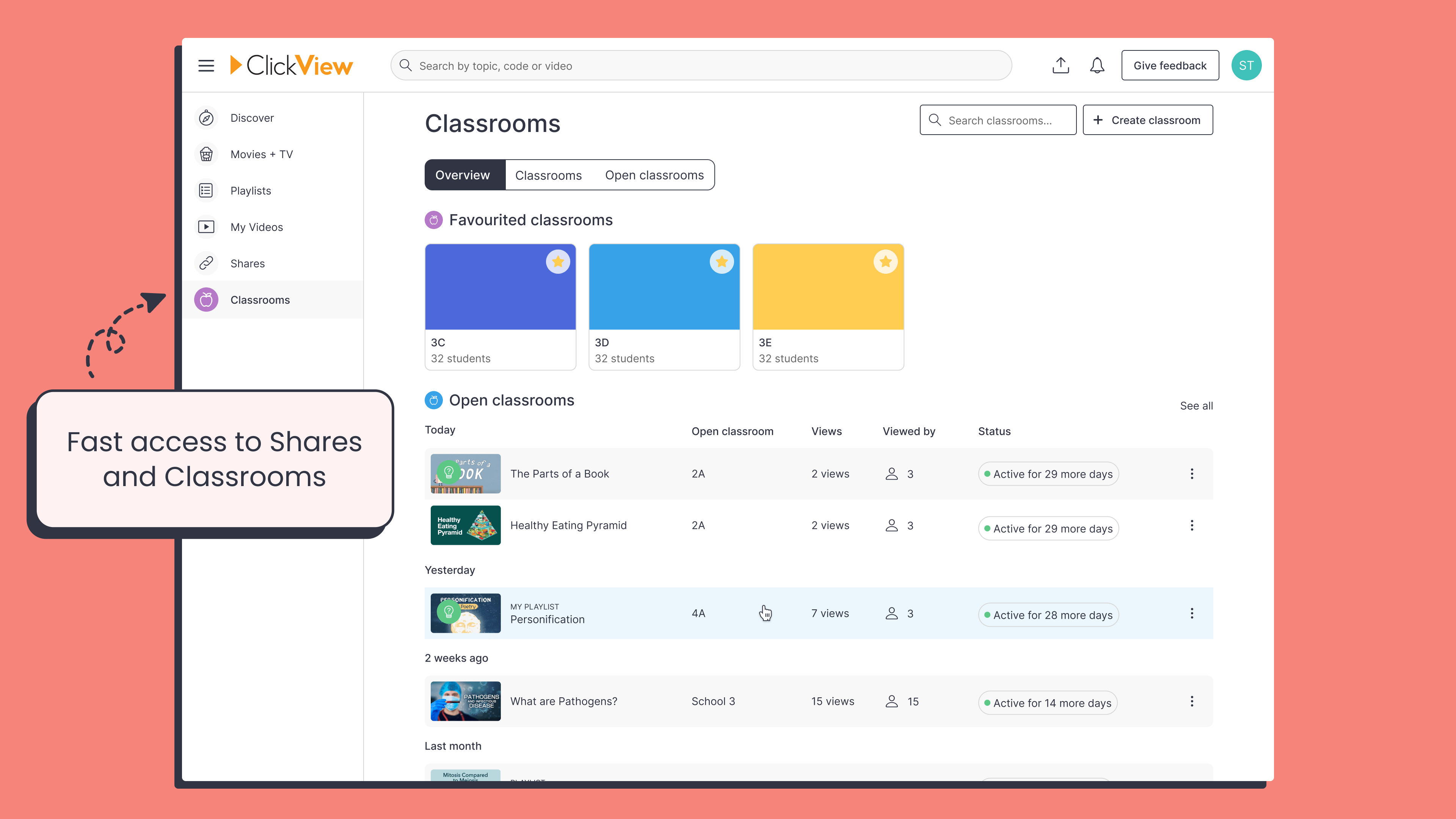Open three-dot menu for What are Pathogens?

[x=1191, y=701]
